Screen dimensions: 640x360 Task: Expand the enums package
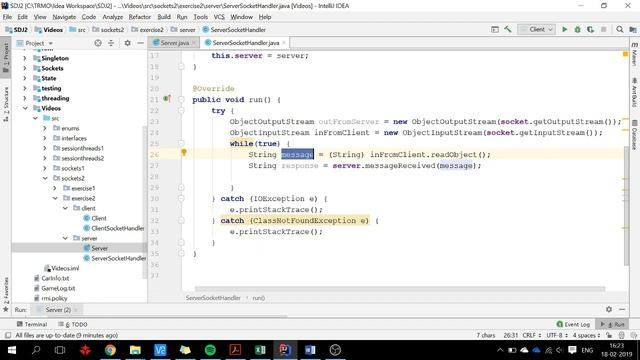[45, 128]
